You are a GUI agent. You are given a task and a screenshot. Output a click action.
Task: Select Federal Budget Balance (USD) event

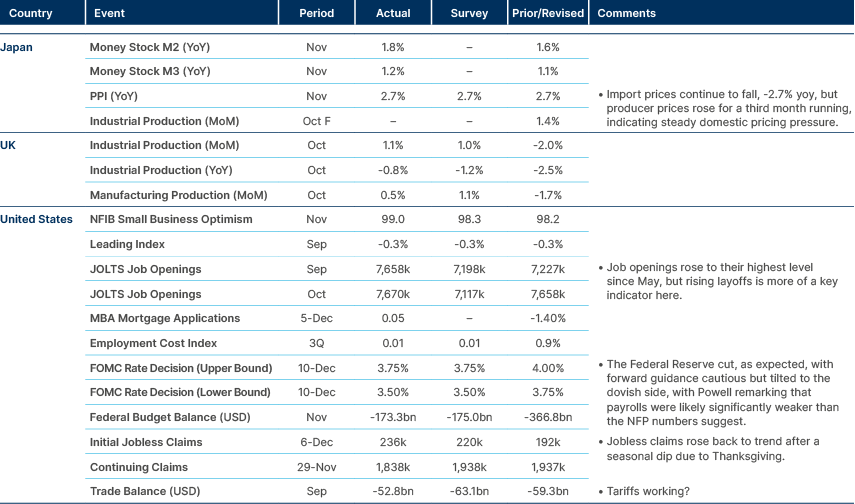(170, 417)
